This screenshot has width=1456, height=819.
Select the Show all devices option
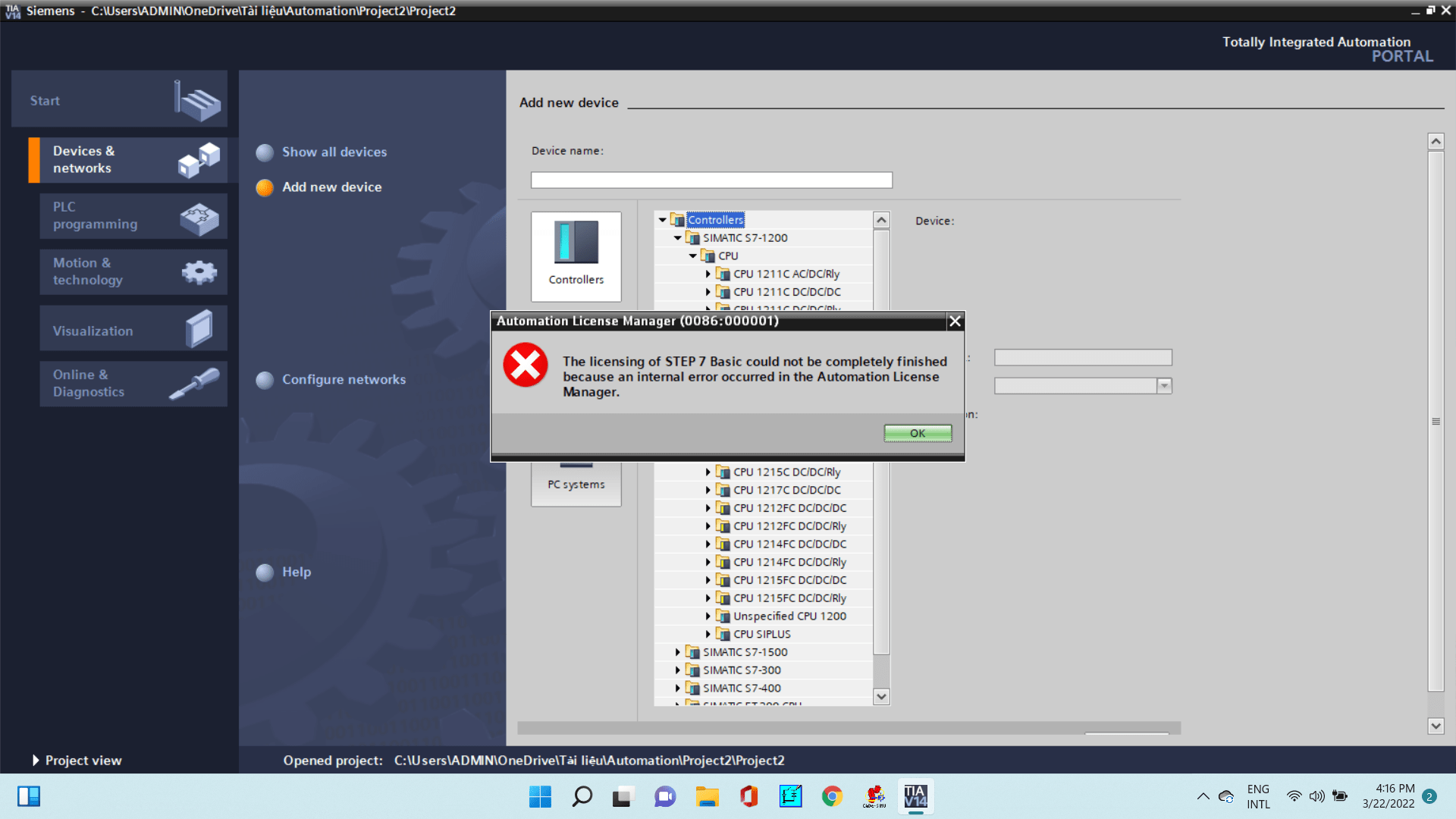[334, 152]
